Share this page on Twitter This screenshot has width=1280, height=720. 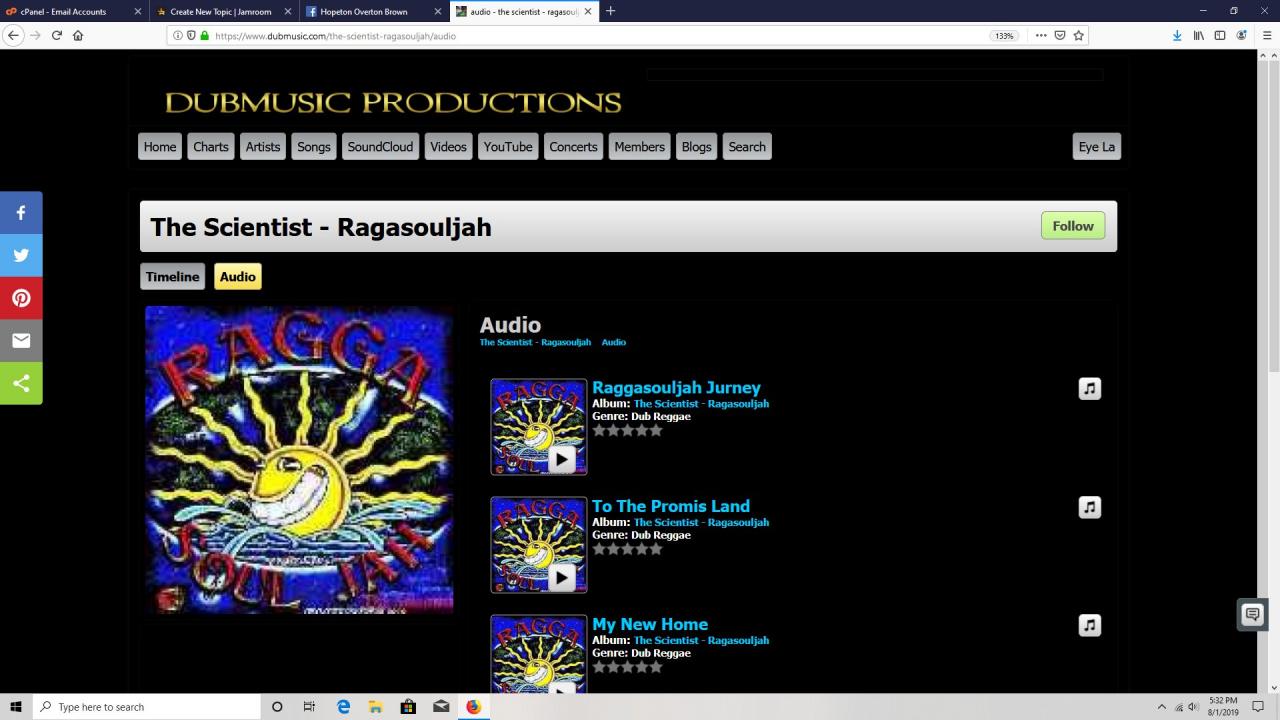point(21,255)
